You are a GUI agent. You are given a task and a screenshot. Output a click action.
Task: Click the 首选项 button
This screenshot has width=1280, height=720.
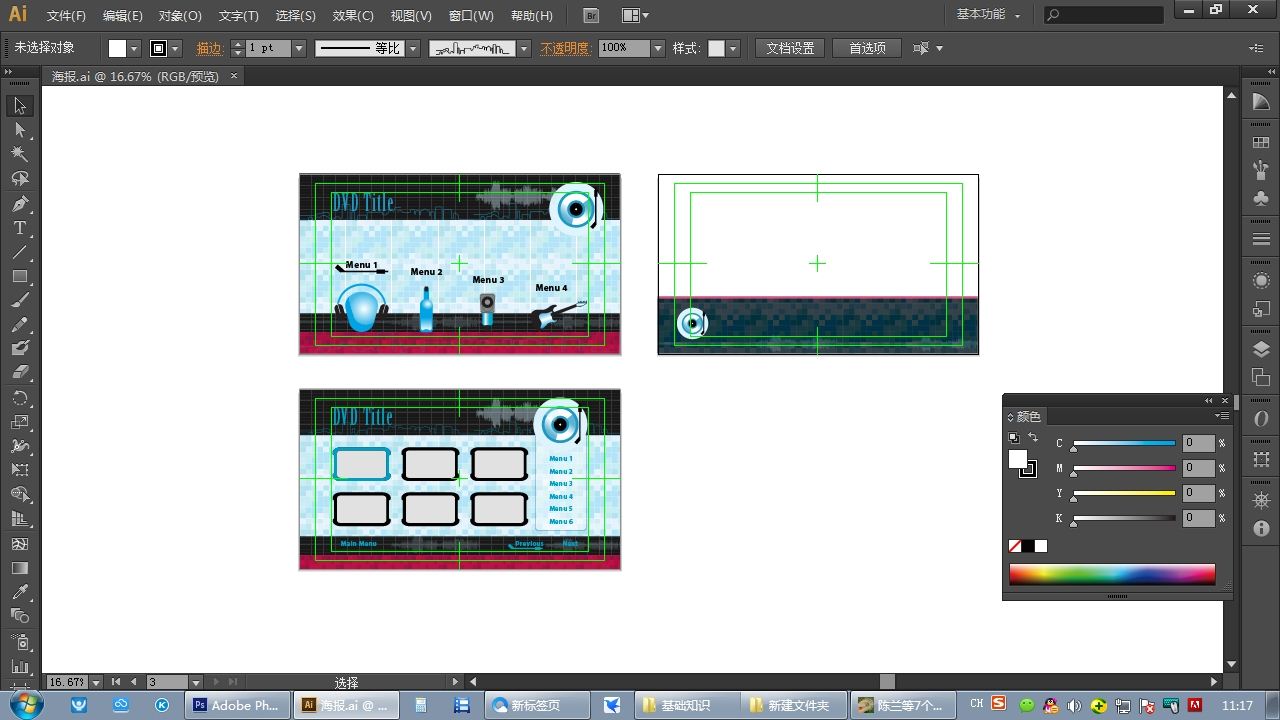click(x=867, y=48)
